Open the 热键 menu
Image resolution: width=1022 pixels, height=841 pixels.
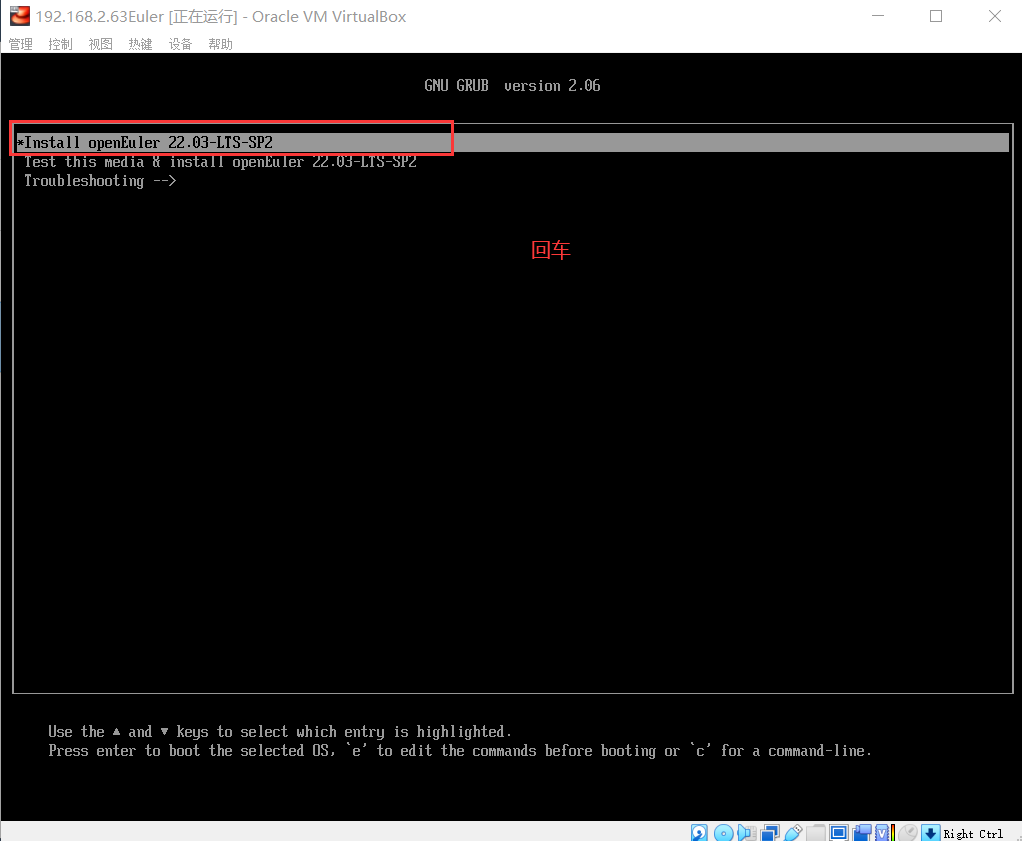(x=140, y=44)
